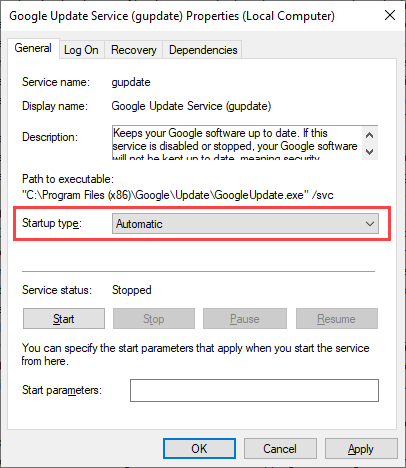This screenshot has width=406, height=468.
Task: Click the disabled Stop button
Action: [154, 319]
